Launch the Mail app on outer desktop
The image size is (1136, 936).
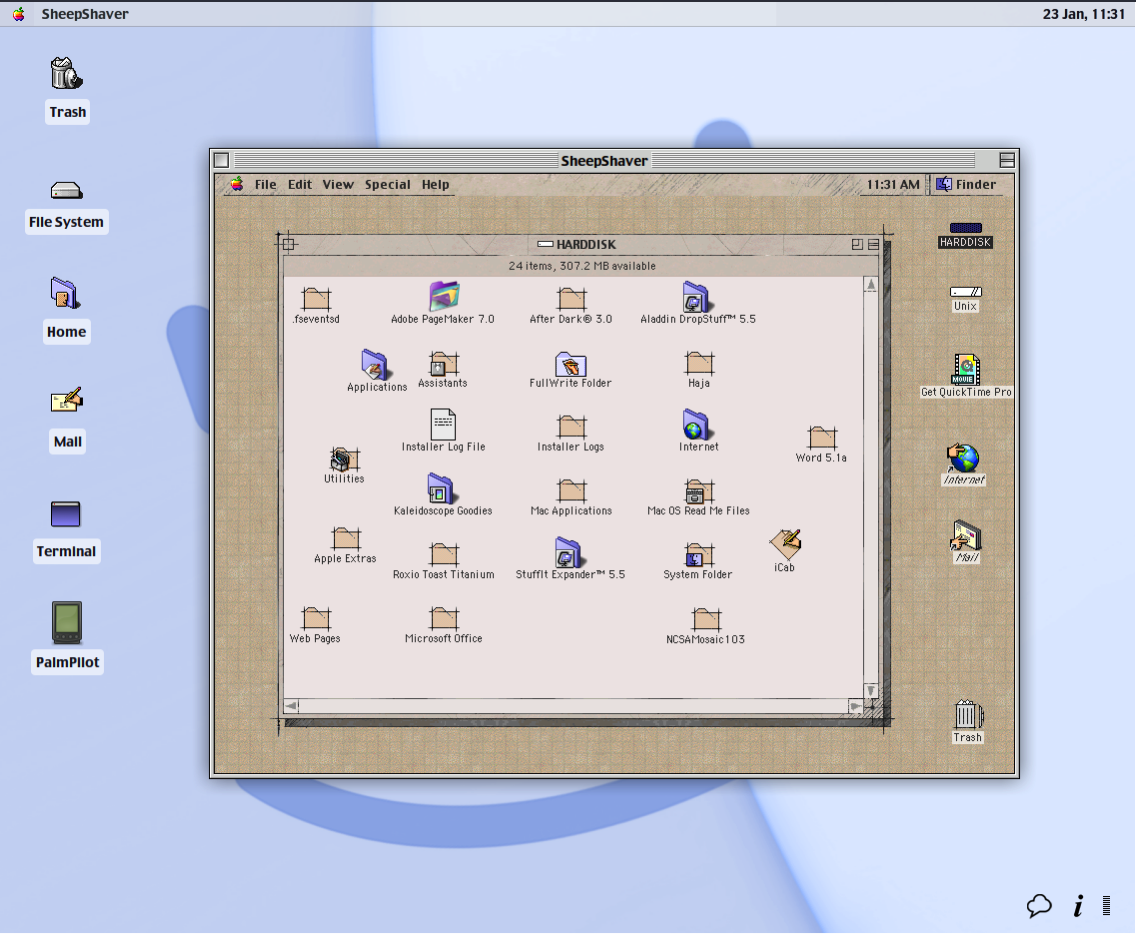coord(67,400)
